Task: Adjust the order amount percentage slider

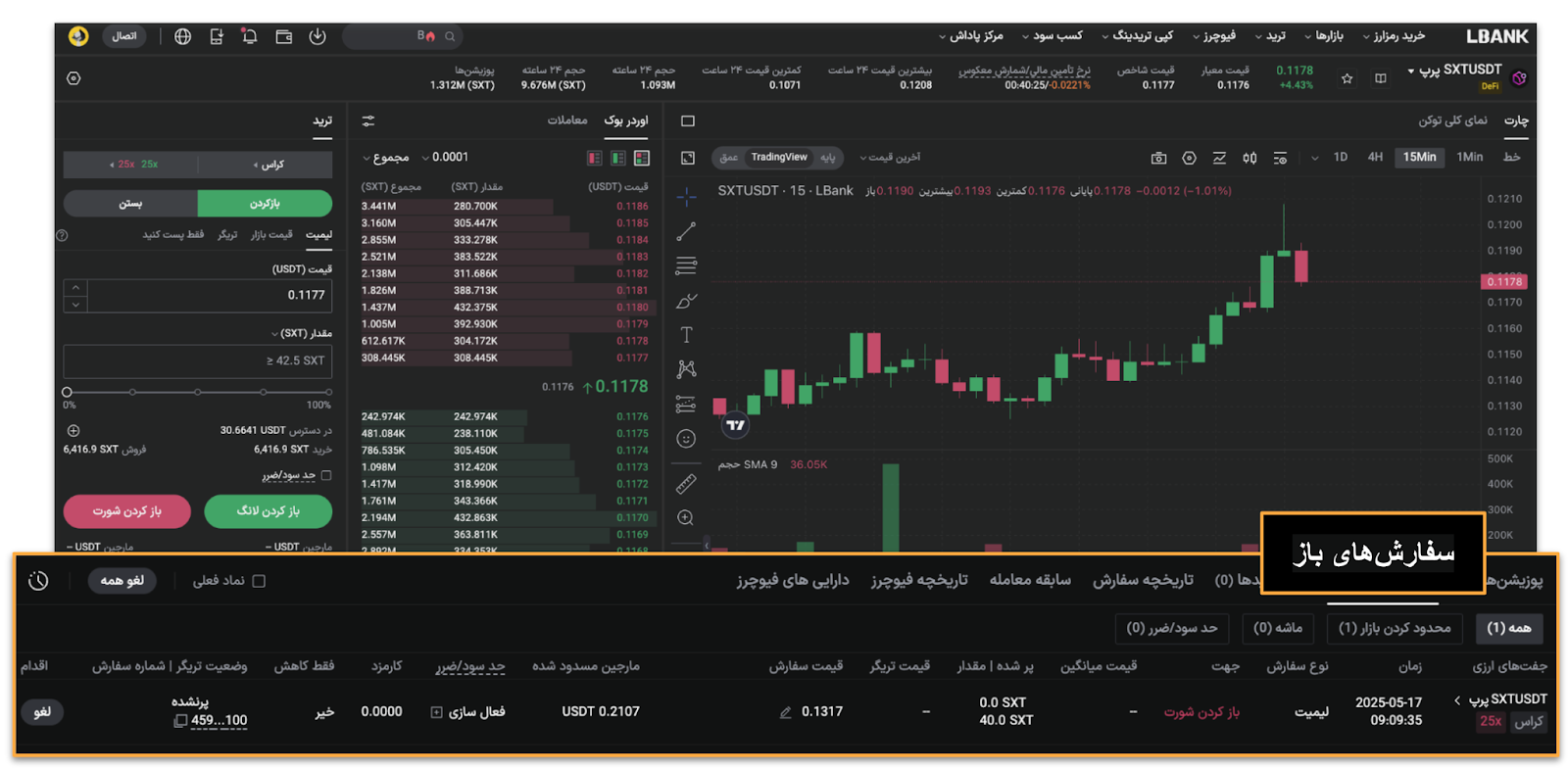Action: point(197,392)
